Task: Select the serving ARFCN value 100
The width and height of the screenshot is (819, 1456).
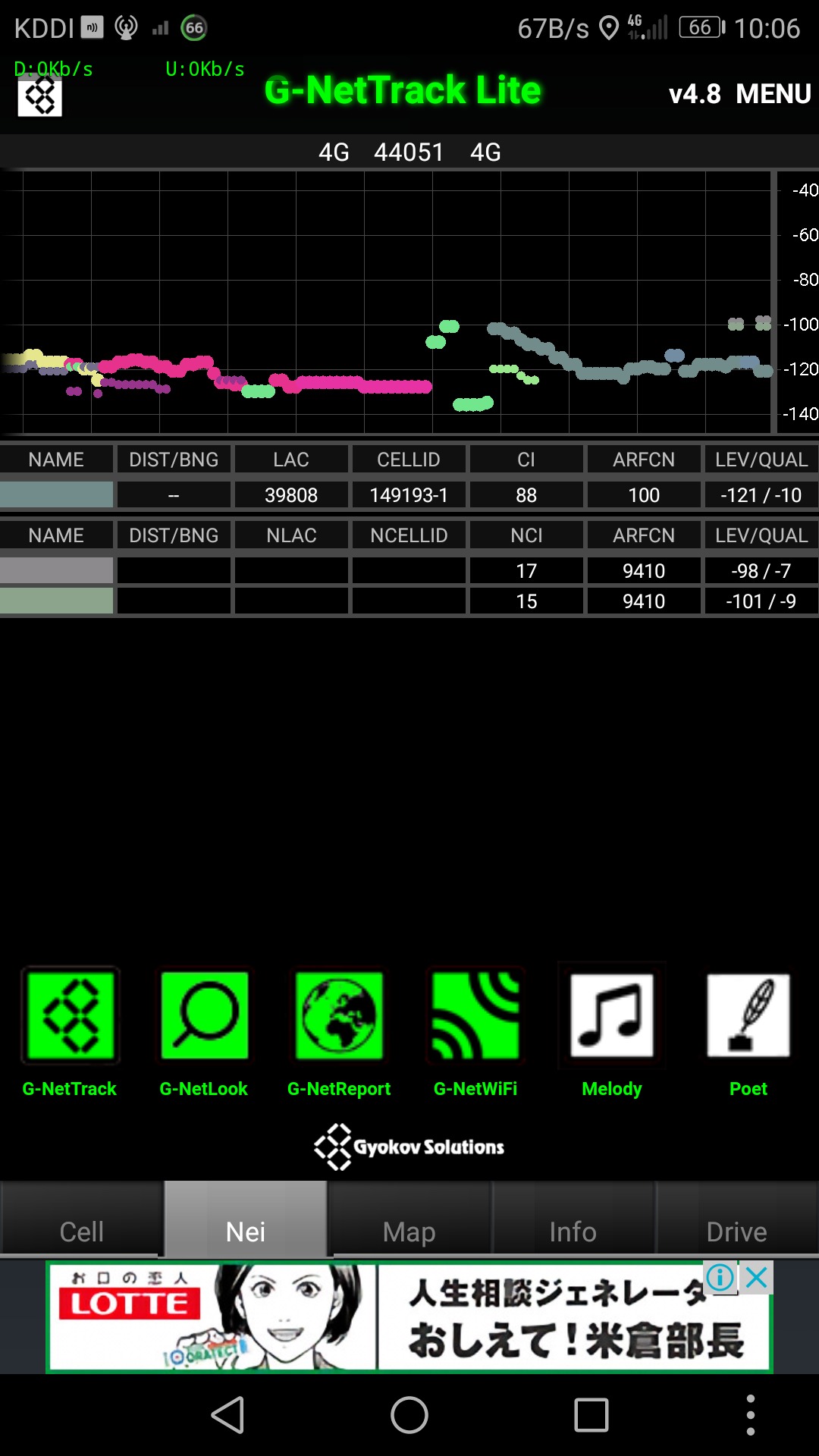Action: click(x=644, y=495)
